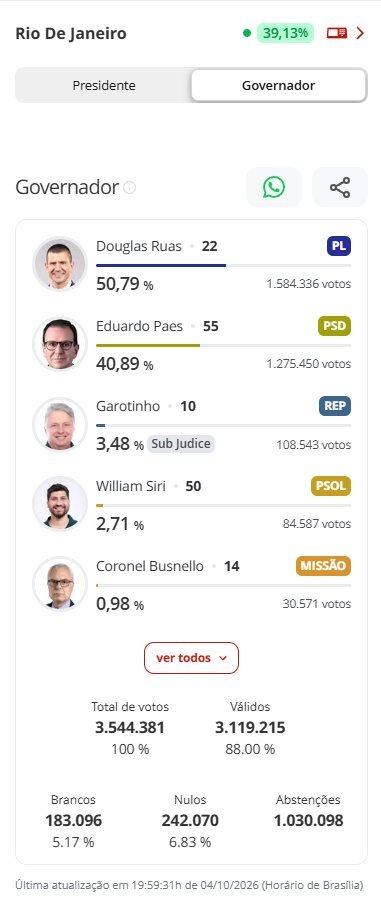Open Eduardo Paes candidate photo

[x=60, y=344]
